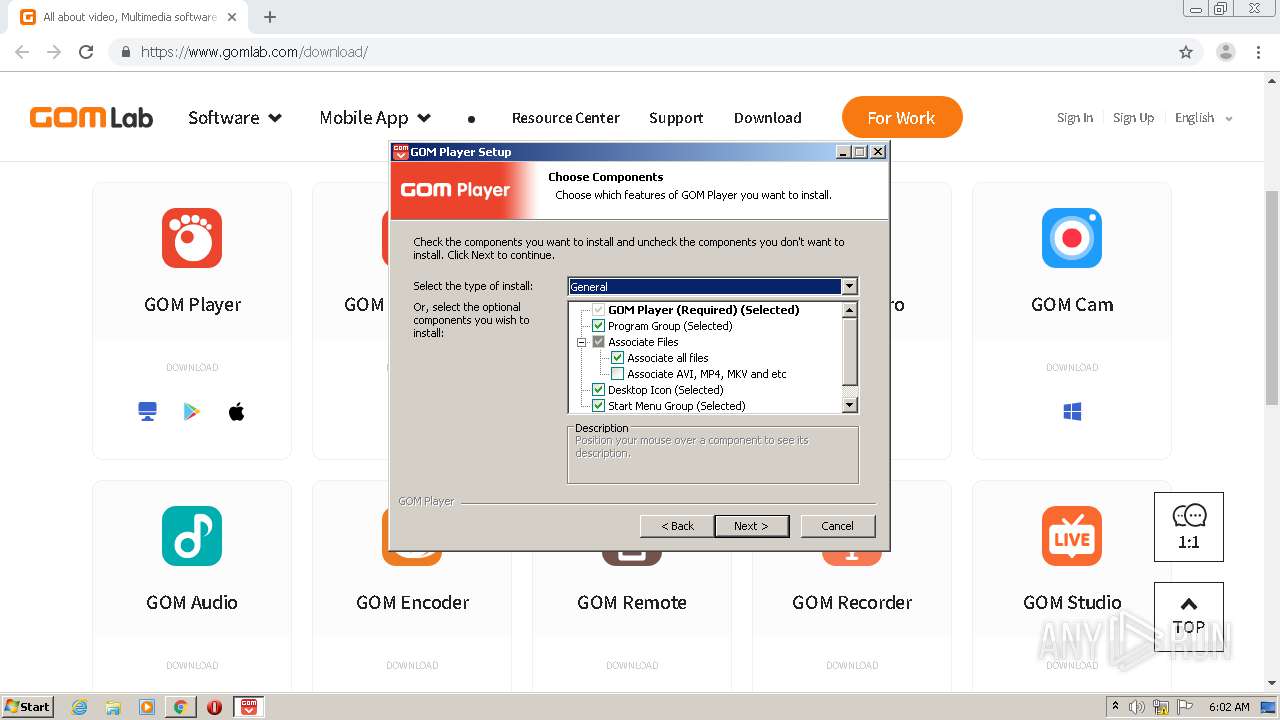Open Resource Center menu item
This screenshot has width=1280, height=720.
point(566,118)
